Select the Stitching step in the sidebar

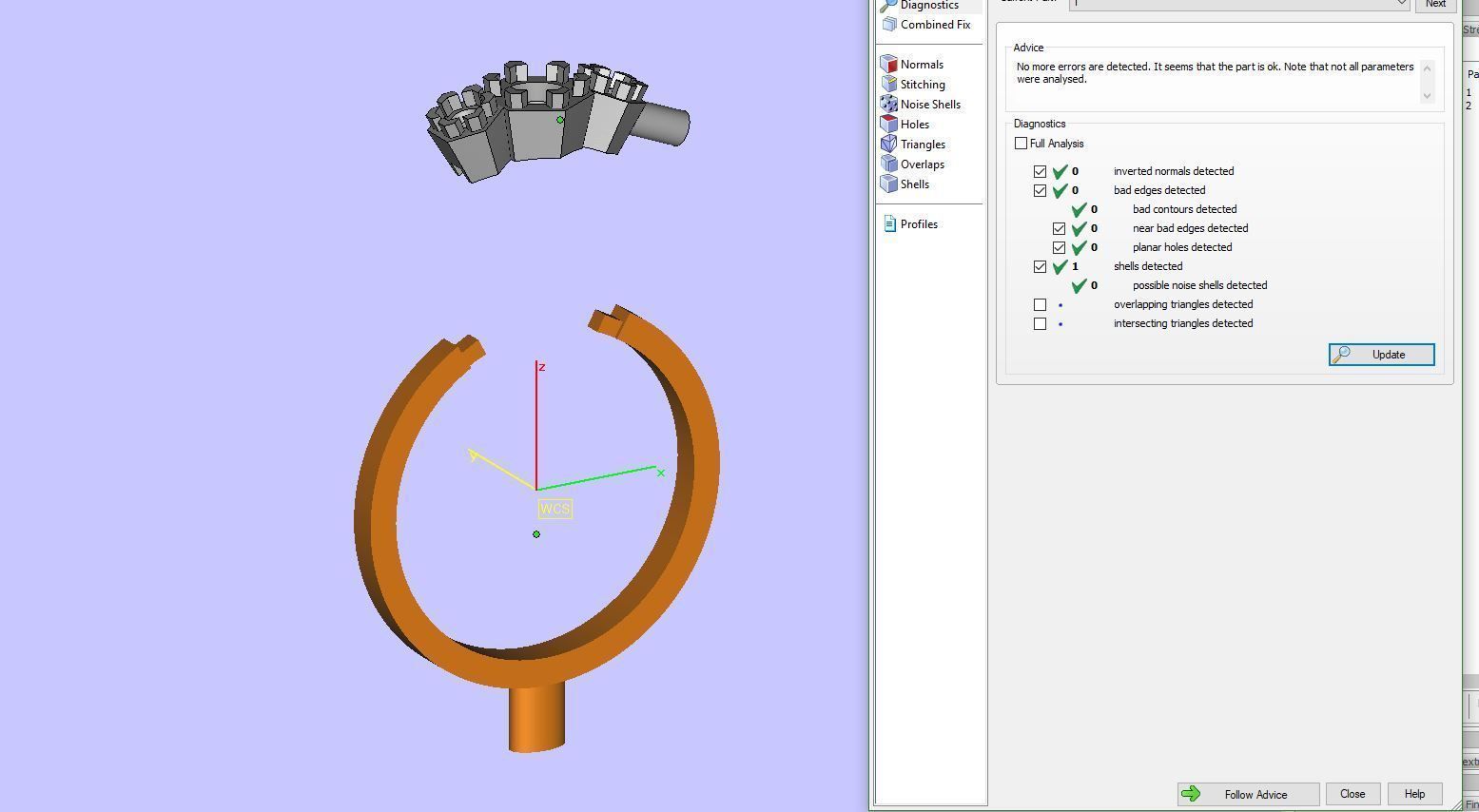pos(913,85)
